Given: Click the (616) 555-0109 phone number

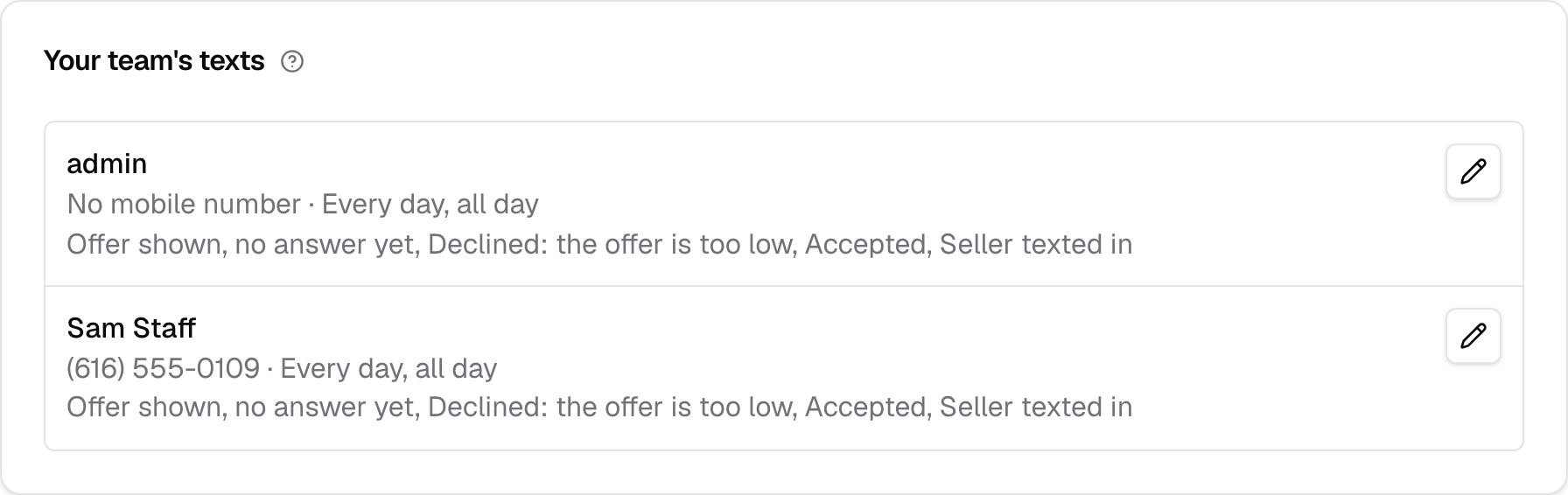Looking at the screenshot, I should point(164,368).
